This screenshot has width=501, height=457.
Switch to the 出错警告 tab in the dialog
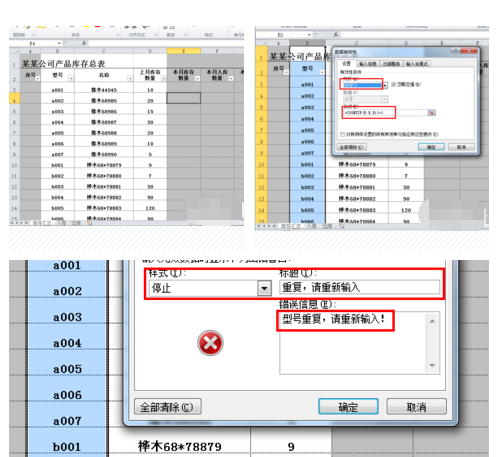[x=391, y=64]
